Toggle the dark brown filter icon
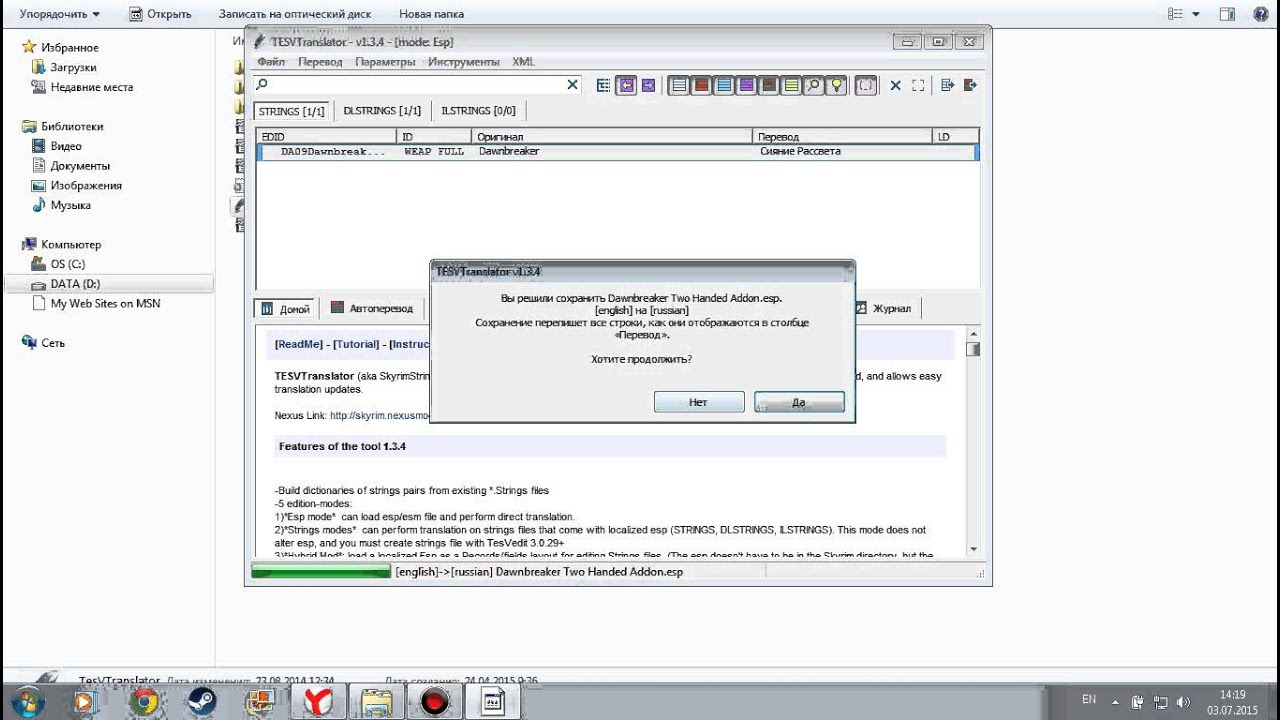 tap(768, 86)
